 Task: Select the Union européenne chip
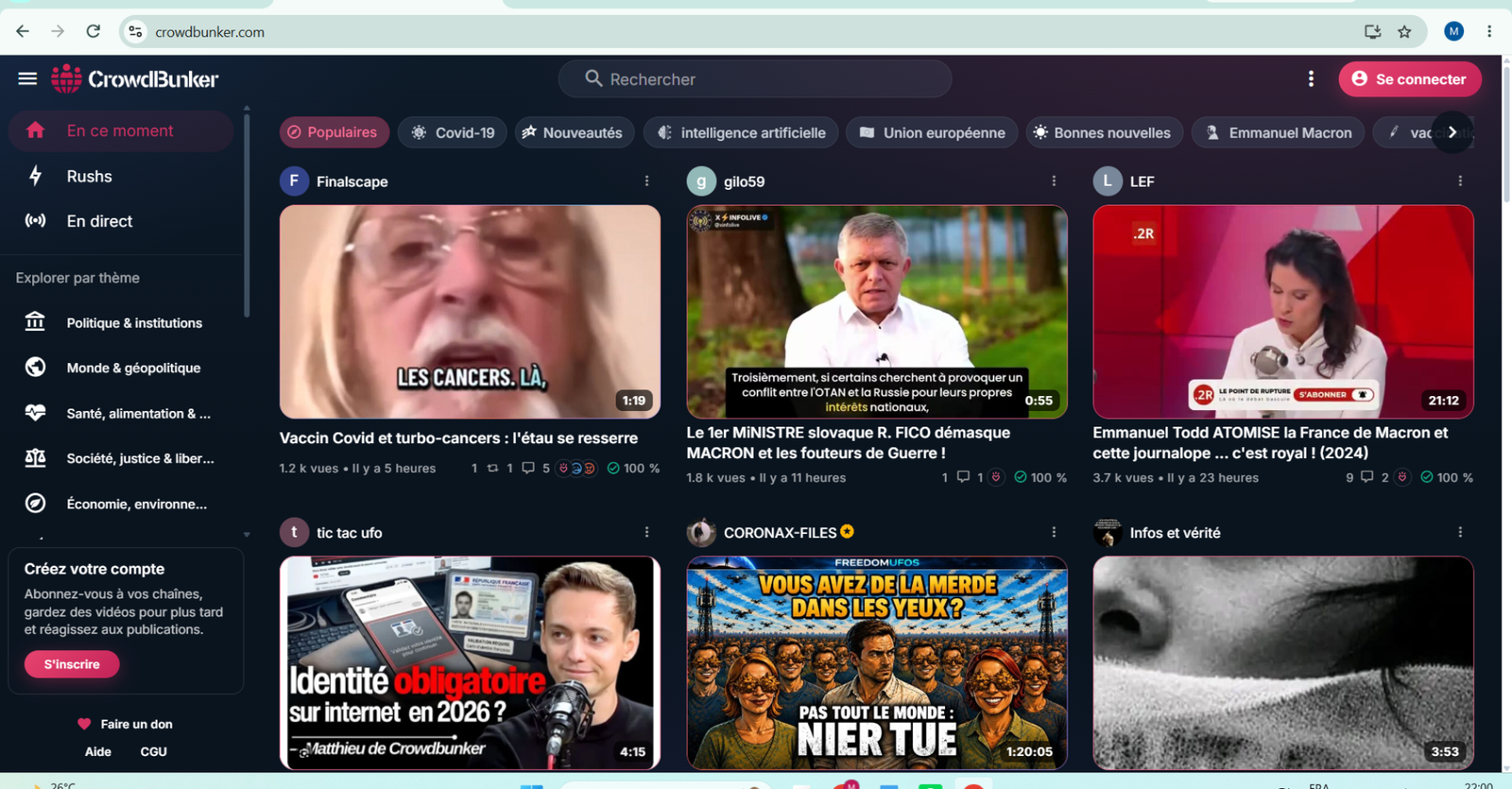point(932,132)
